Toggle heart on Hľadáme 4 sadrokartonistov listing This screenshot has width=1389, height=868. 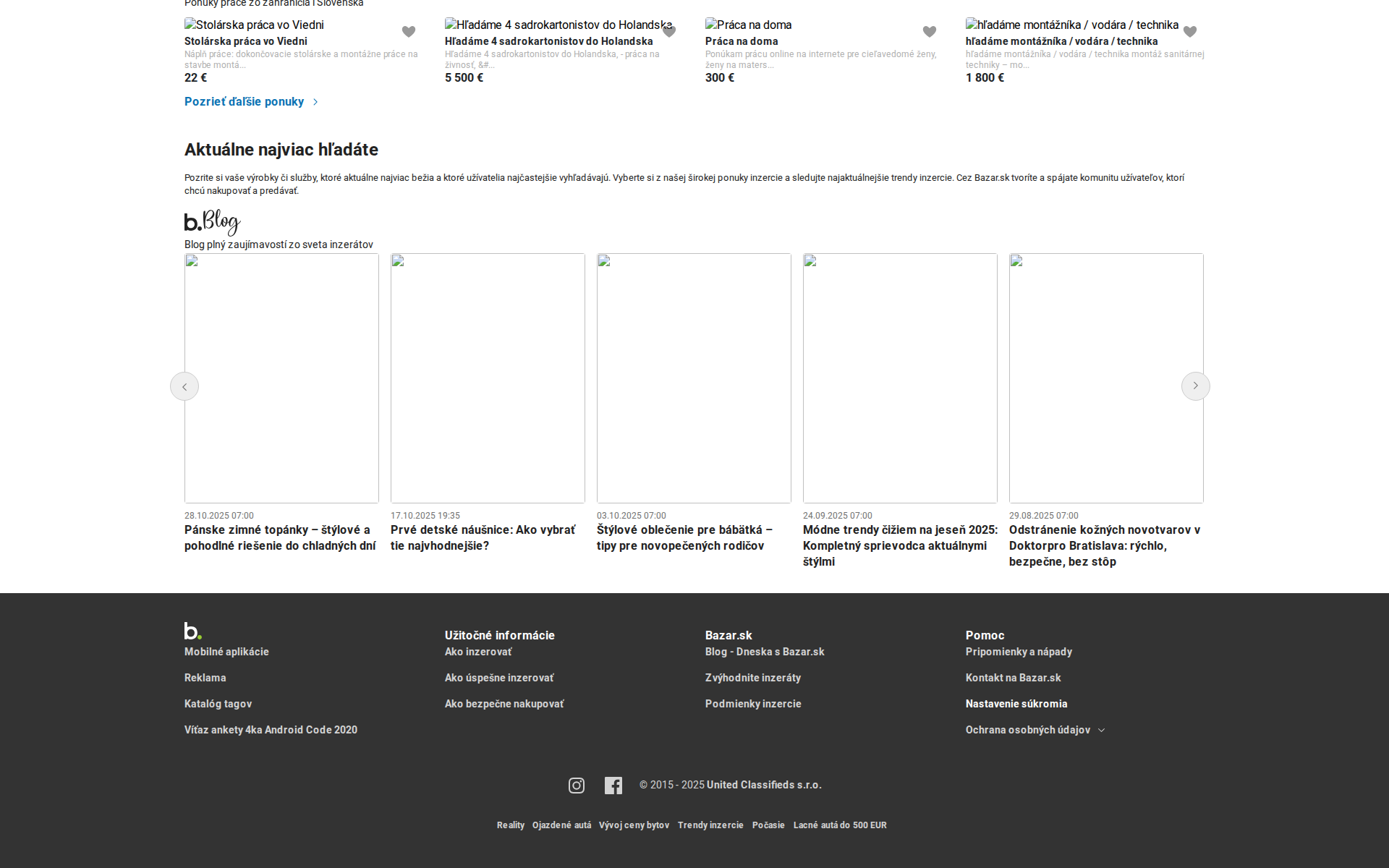[669, 32]
